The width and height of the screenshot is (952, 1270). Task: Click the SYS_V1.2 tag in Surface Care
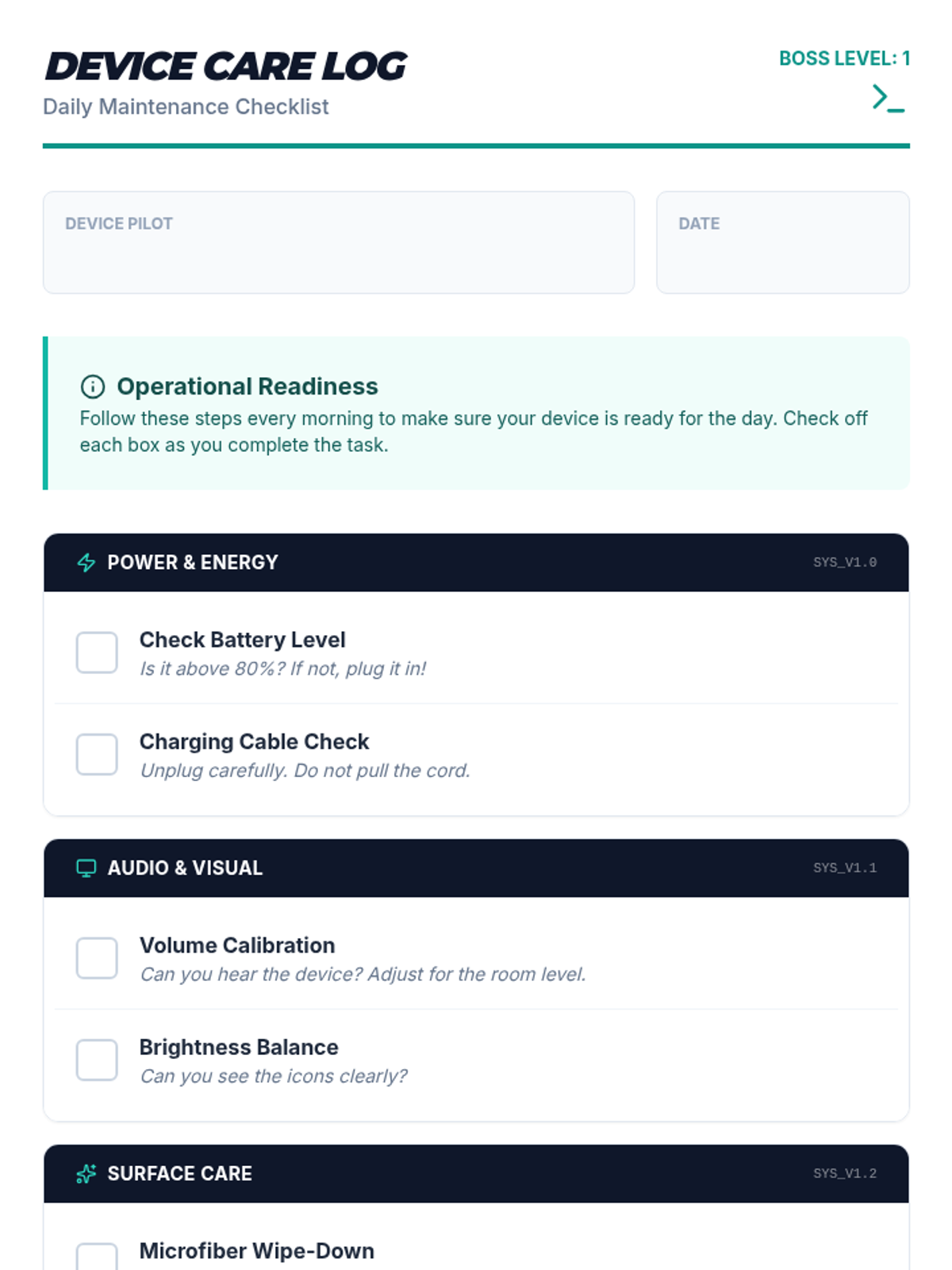click(845, 1174)
